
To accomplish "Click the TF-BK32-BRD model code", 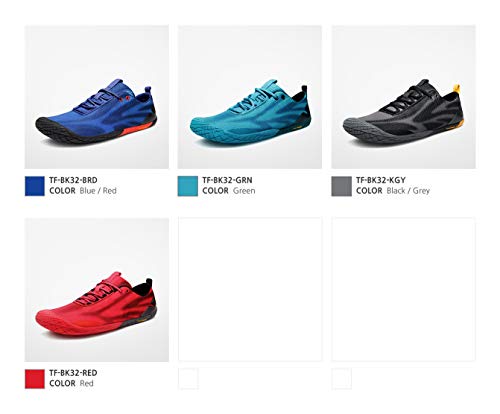I will [x=73, y=180].
